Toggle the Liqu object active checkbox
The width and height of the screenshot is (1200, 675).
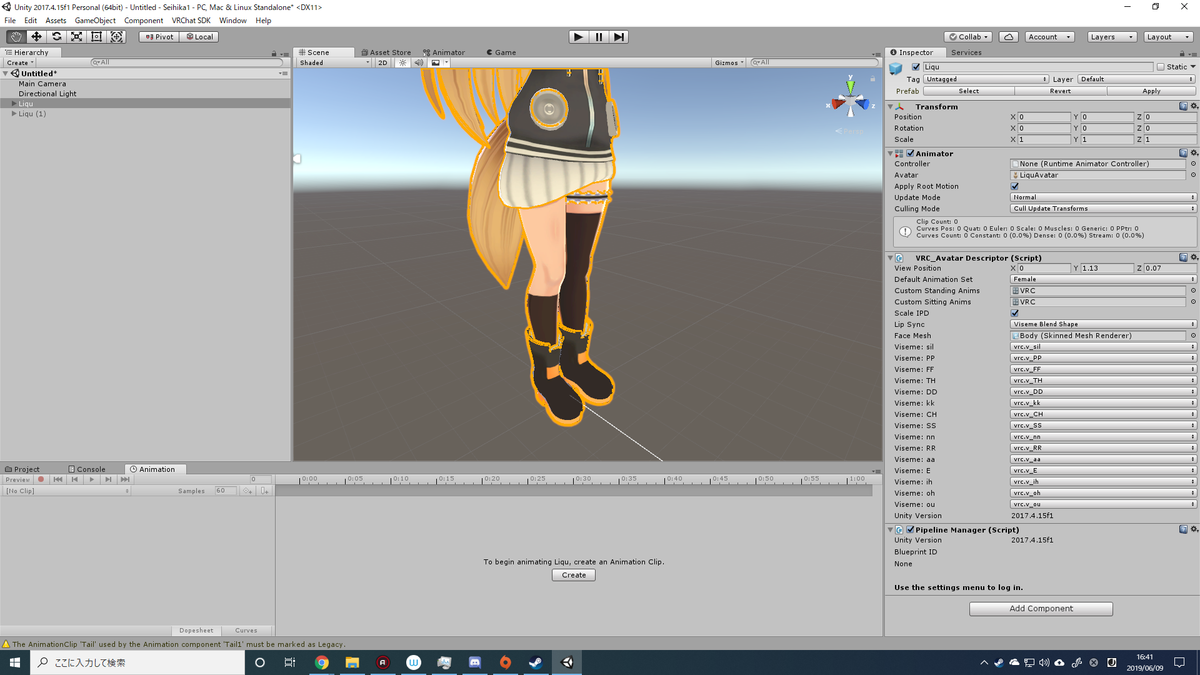click(x=916, y=67)
